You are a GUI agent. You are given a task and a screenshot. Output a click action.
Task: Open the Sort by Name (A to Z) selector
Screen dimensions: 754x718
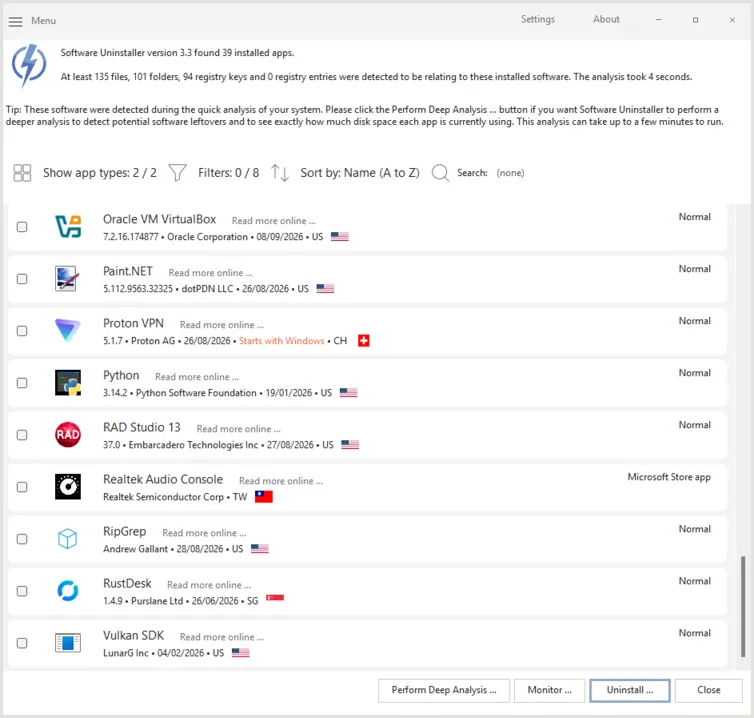point(360,173)
